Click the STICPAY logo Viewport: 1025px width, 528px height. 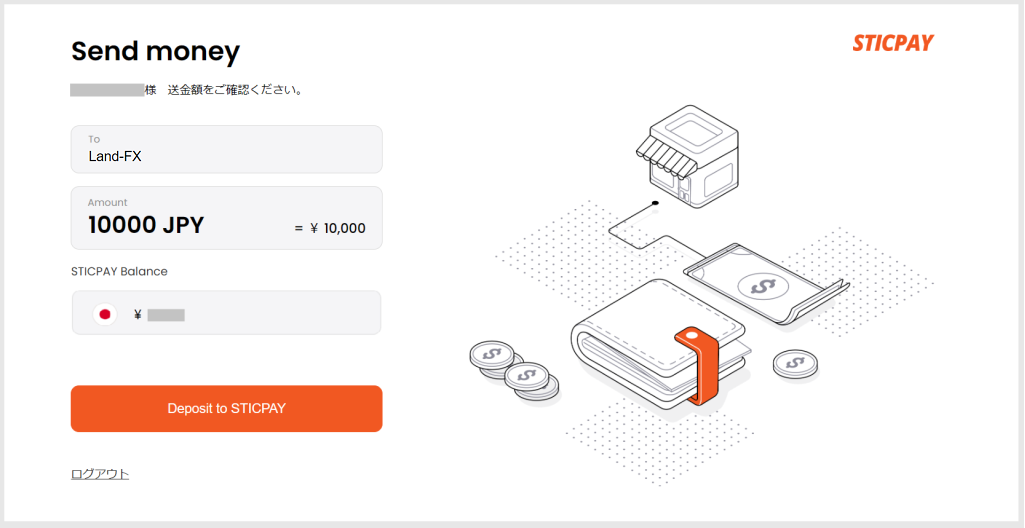(893, 43)
